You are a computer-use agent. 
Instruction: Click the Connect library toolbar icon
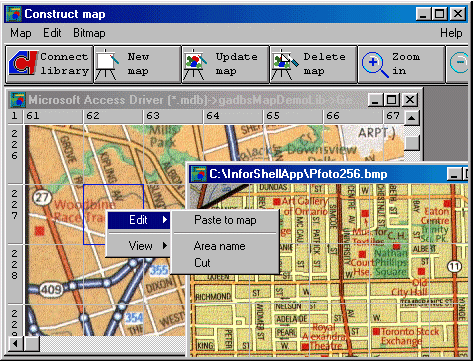23,63
